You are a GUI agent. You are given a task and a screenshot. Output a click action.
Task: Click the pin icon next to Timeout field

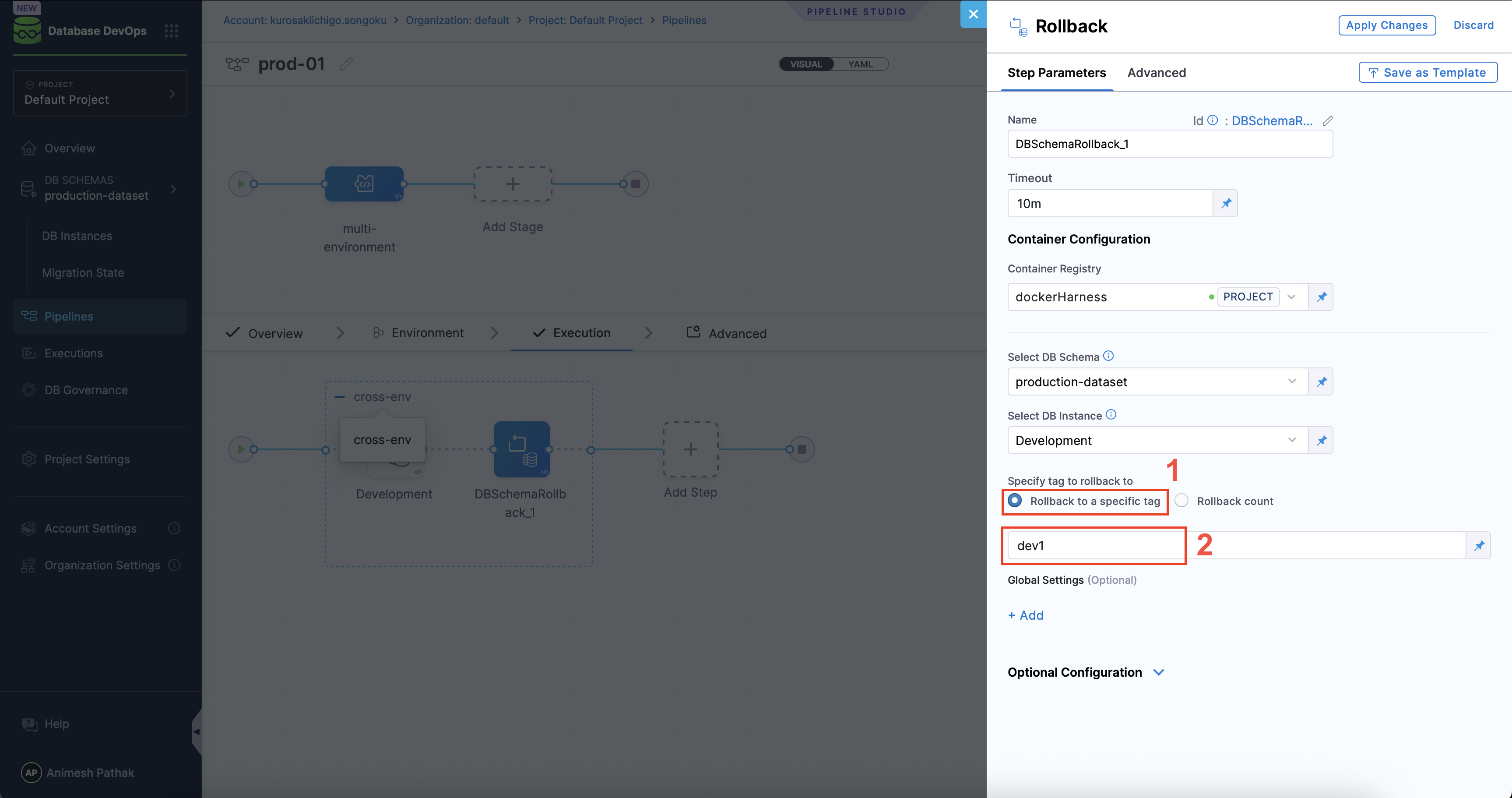pyautogui.click(x=1226, y=203)
